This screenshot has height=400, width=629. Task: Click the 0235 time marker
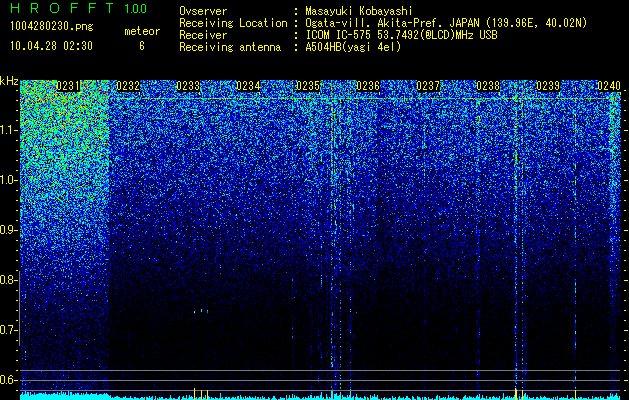pyautogui.click(x=308, y=86)
